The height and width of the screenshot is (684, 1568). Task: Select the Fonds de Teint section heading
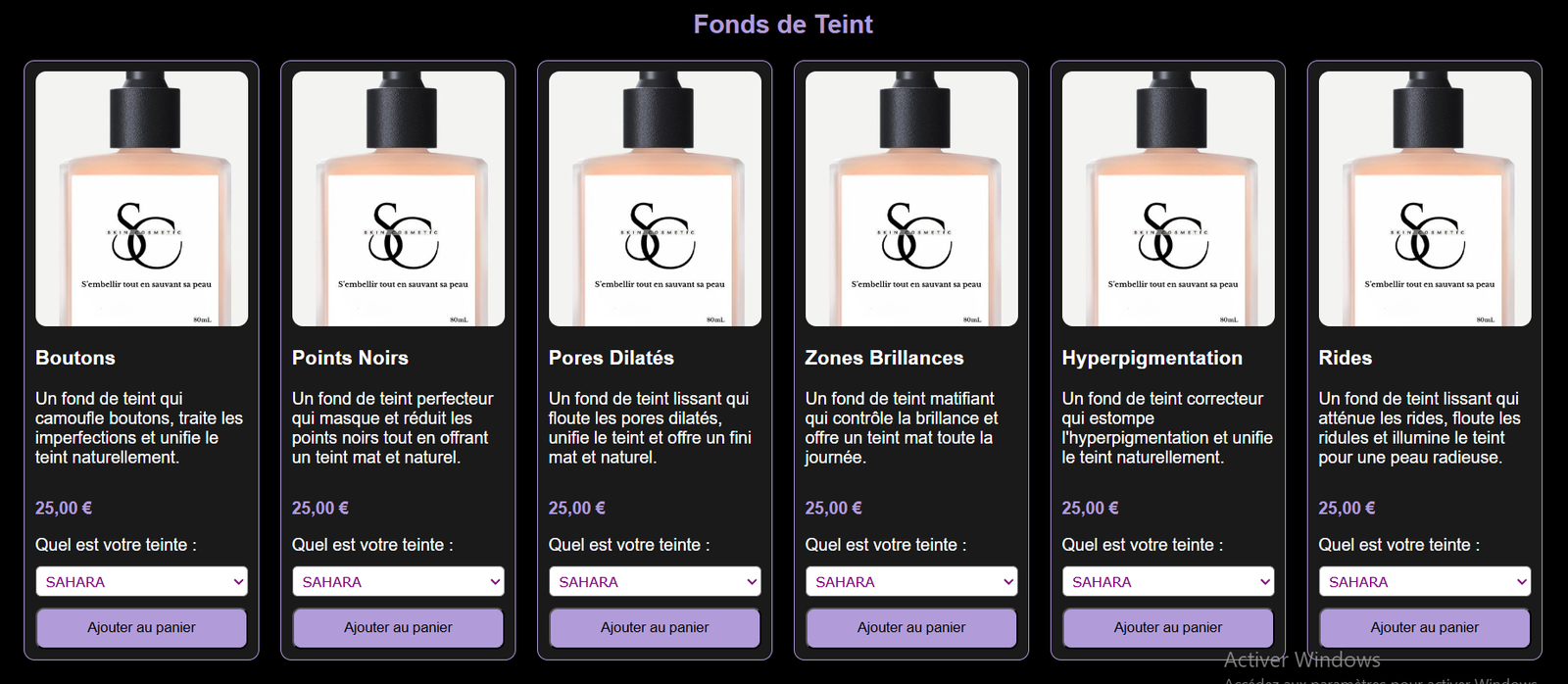point(783,24)
